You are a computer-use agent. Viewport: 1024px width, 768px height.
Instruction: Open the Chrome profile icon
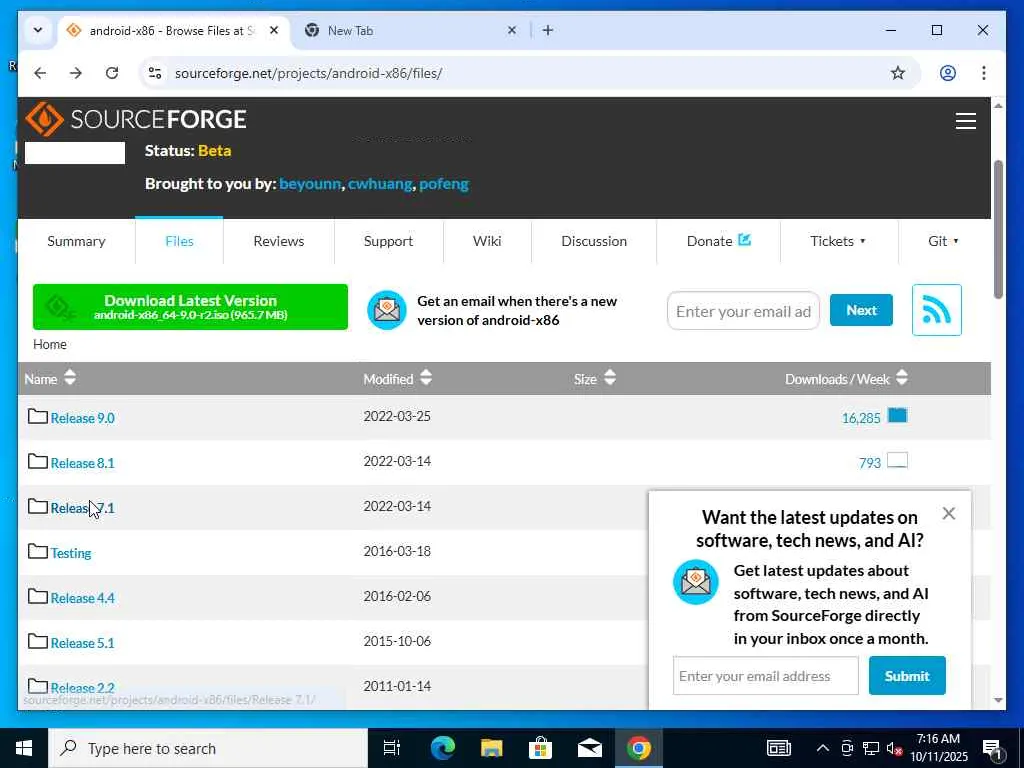tap(948, 73)
